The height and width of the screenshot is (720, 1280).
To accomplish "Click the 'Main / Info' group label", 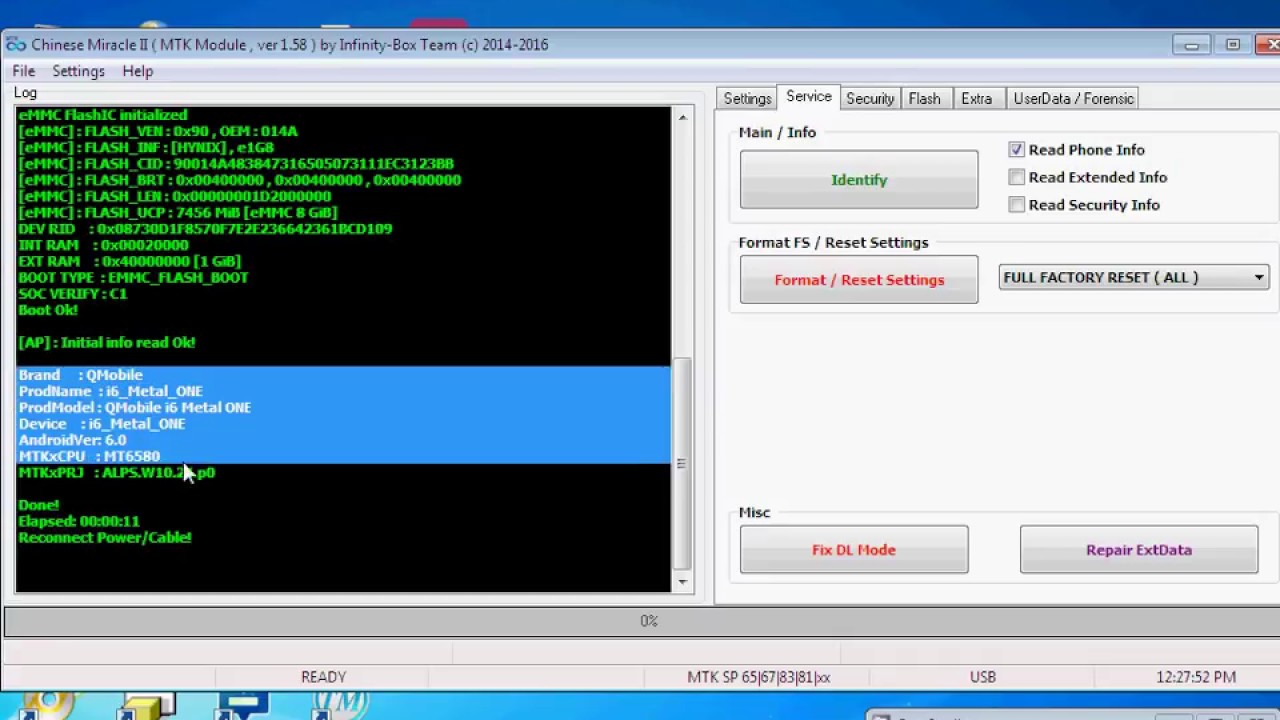I will 777,132.
